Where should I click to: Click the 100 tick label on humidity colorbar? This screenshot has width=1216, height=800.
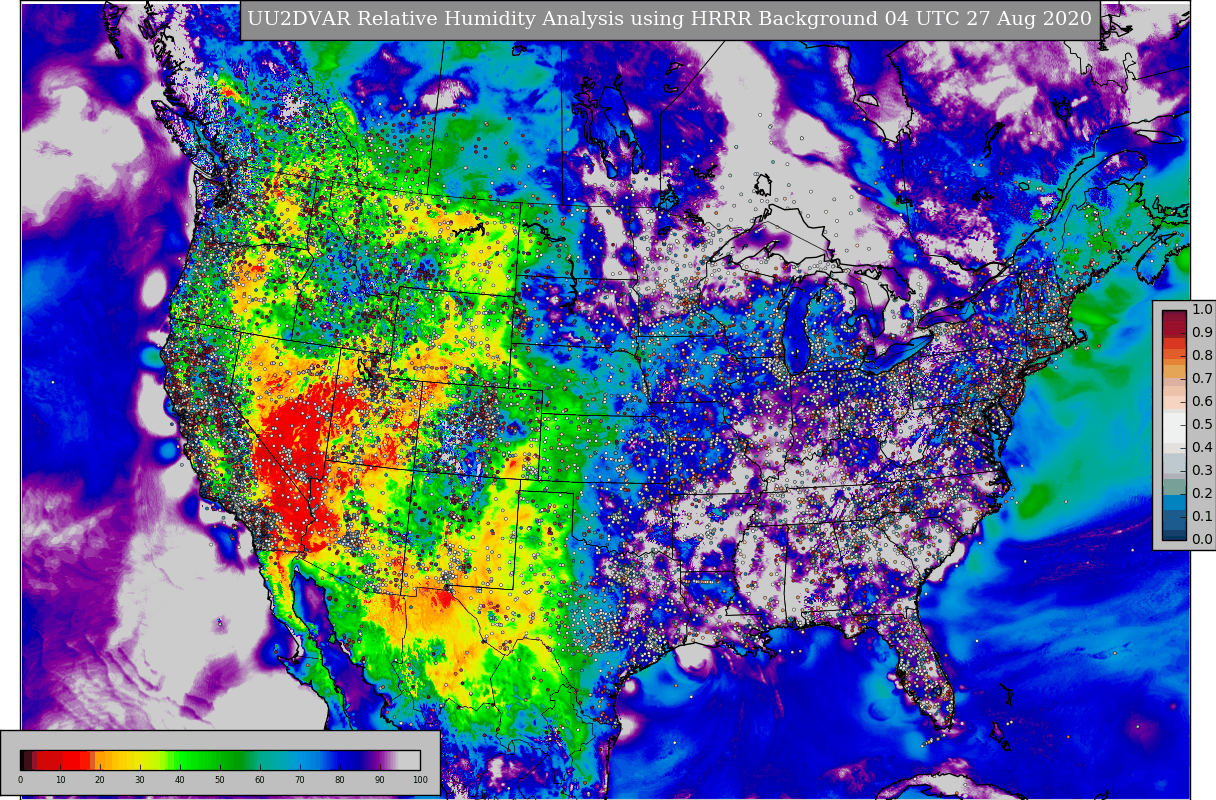pyautogui.click(x=420, y=780)
